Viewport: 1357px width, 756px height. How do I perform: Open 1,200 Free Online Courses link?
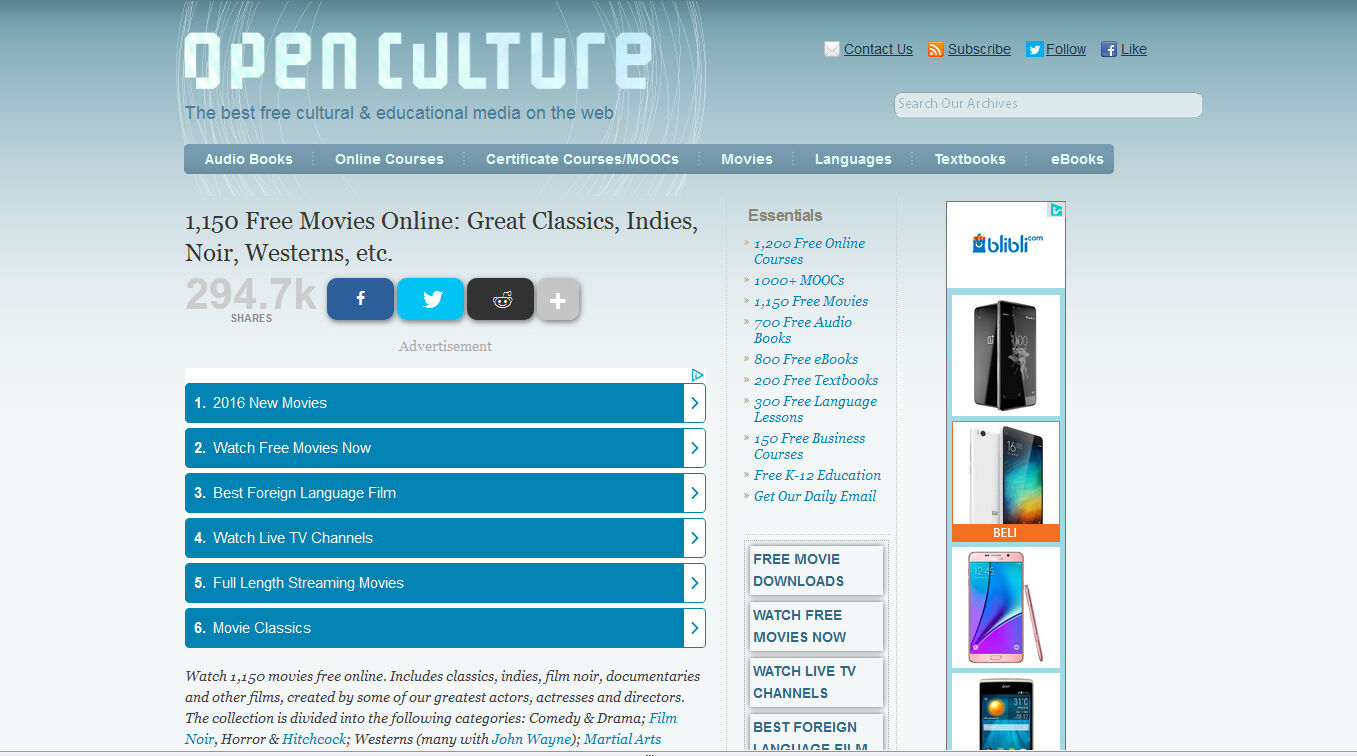809,251
